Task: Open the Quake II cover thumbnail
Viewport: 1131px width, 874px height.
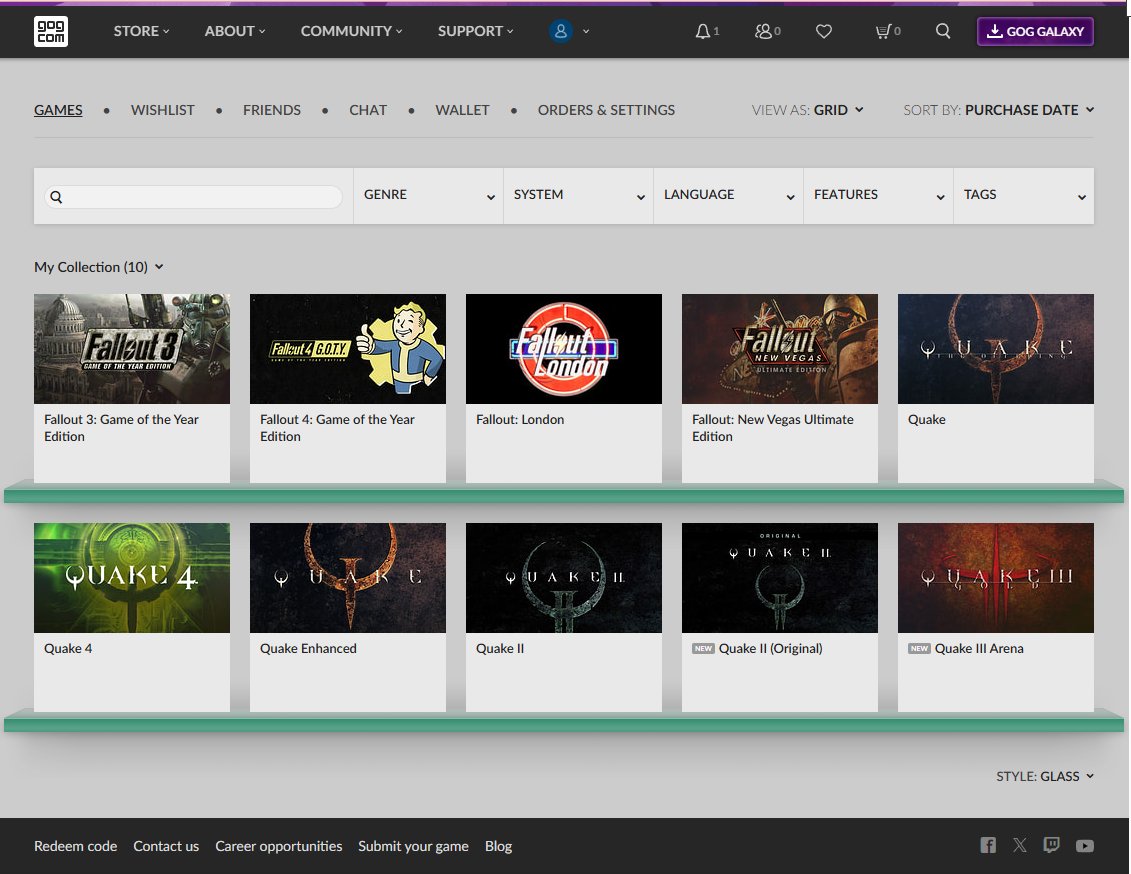Action: click(564, 578)
